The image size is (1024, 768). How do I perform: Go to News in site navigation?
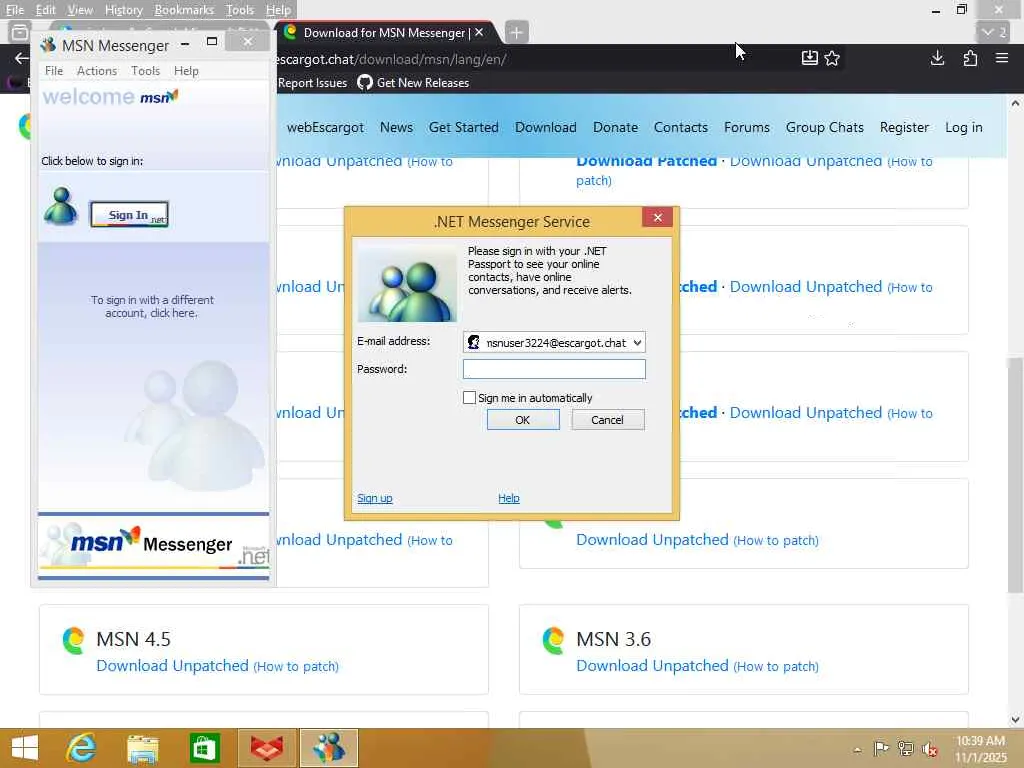(396, 127)
